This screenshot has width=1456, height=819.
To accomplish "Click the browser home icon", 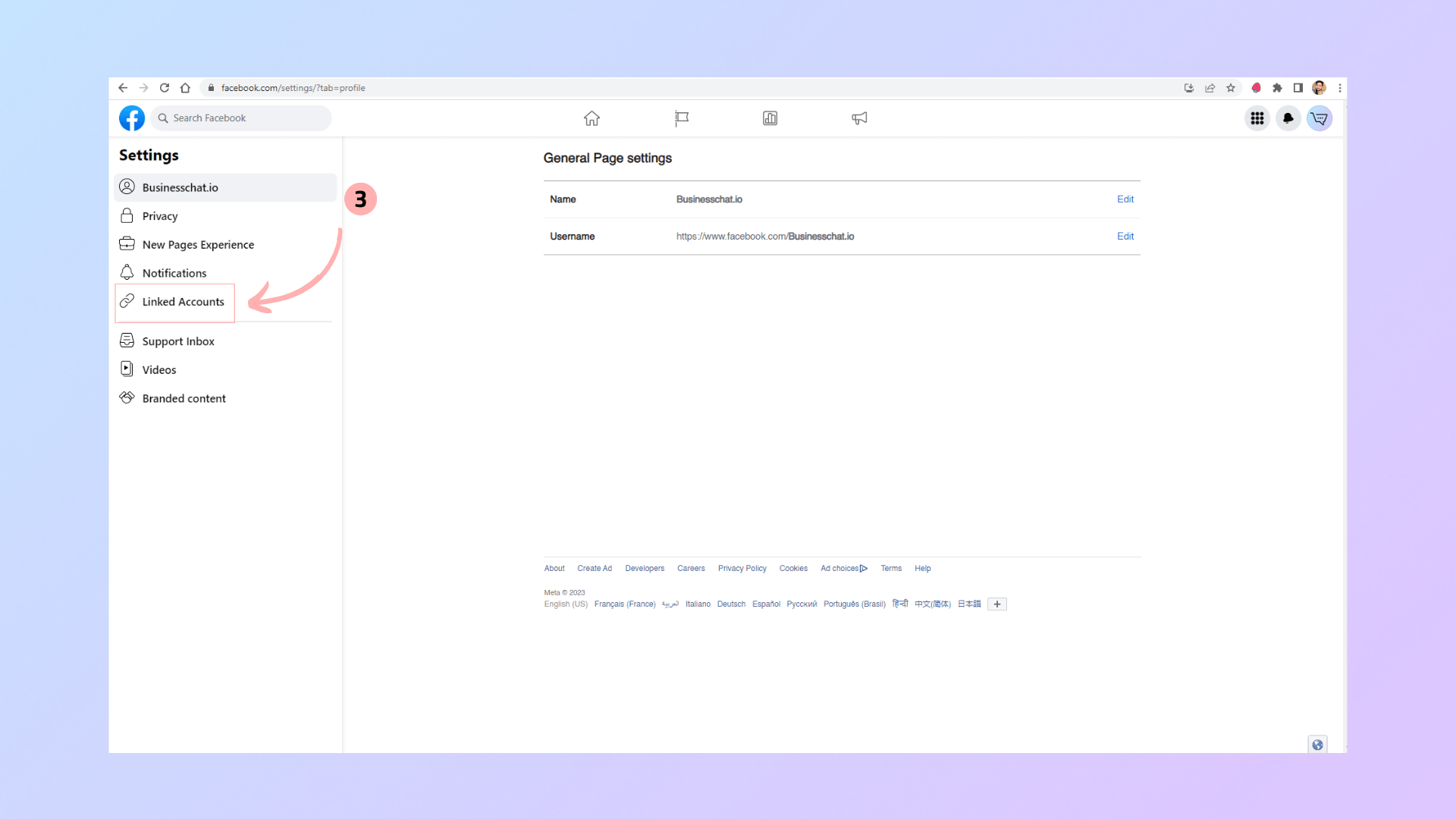I will (185, 88).
